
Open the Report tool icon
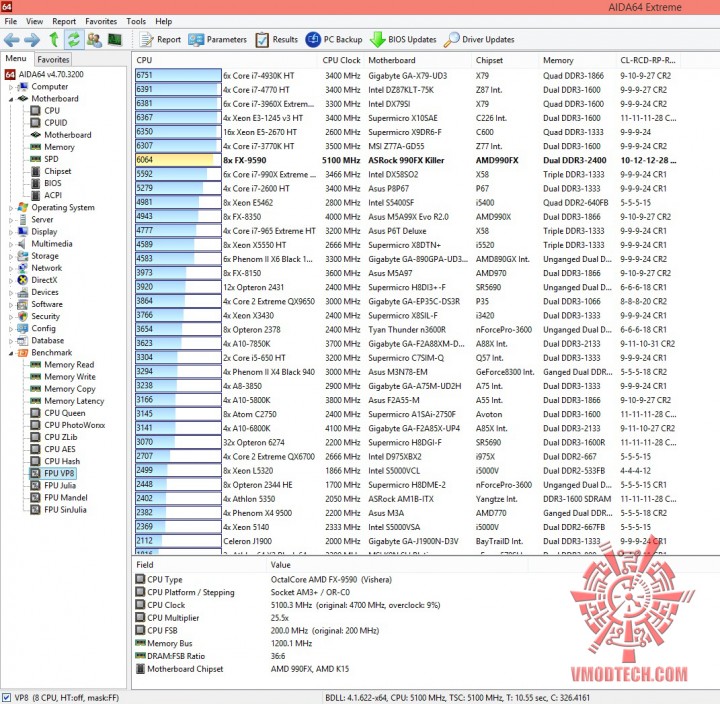click(160, 40)
